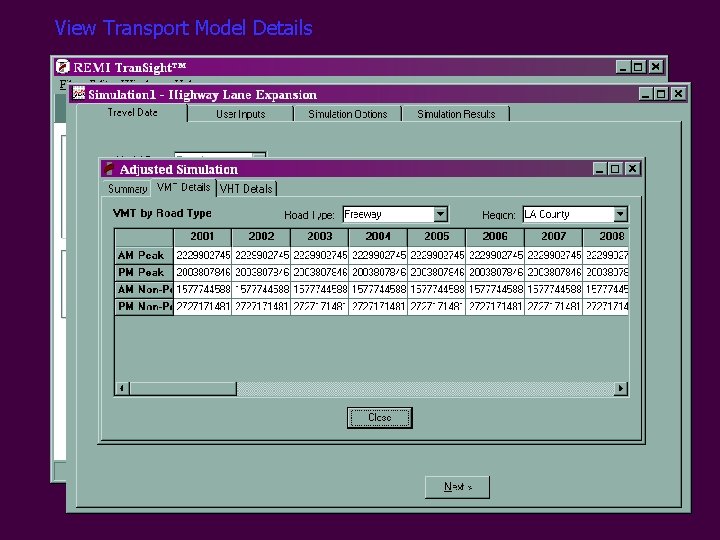Viewport: 720px width, 540px height.
Task: Maximize the REMI TranSight main window
Action: (638, 67)
